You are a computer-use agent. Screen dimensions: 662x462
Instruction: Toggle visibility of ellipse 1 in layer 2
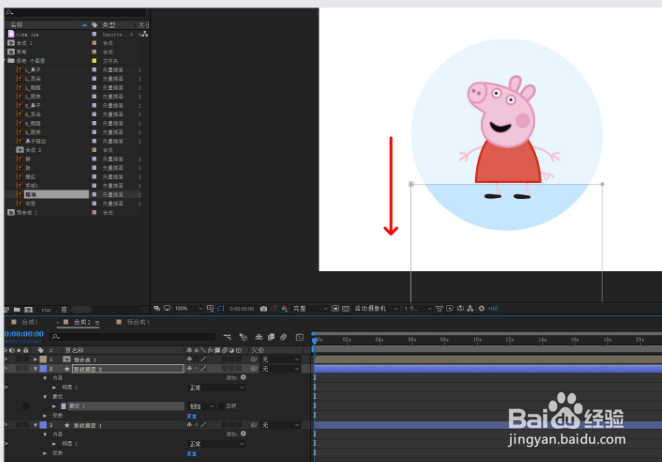[6, 387]
